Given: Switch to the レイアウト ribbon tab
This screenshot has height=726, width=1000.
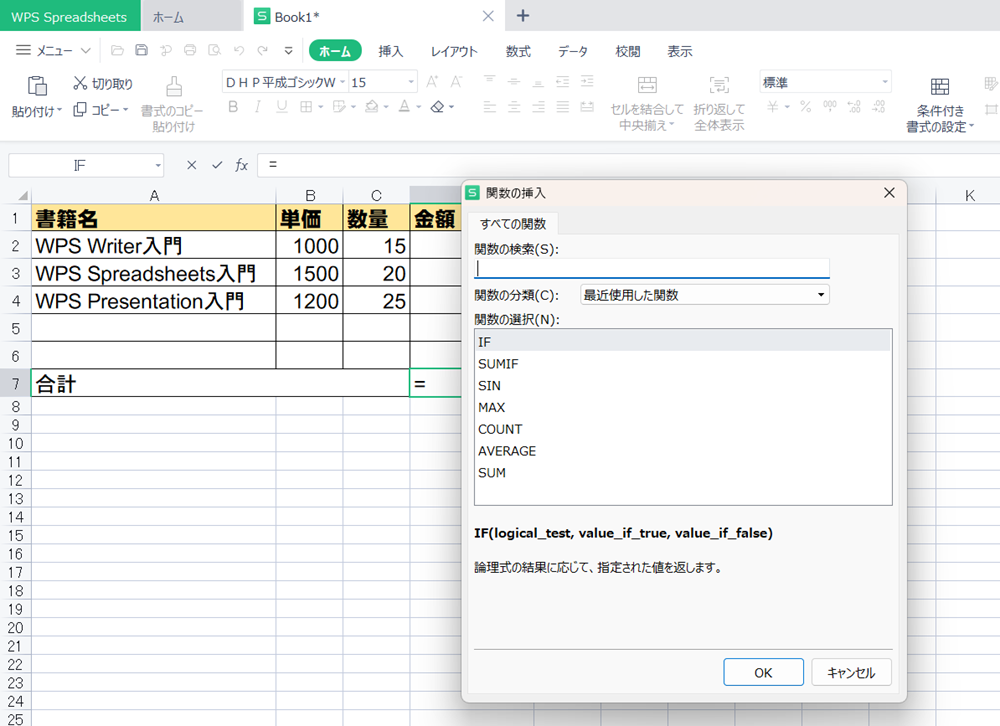Looking at the screenshot, I should 453,51.
